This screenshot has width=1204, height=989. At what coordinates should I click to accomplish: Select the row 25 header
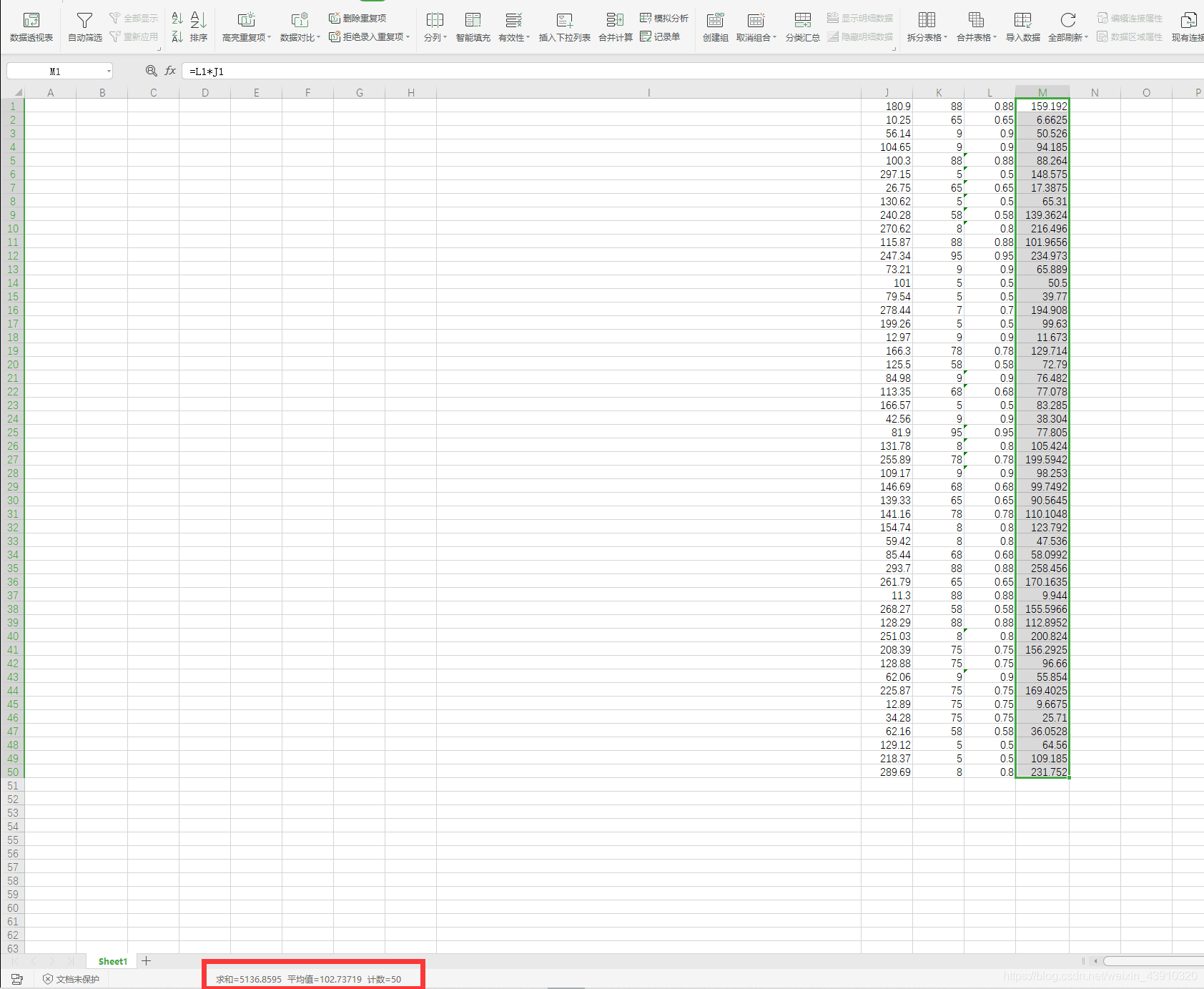tap(13, 433)
